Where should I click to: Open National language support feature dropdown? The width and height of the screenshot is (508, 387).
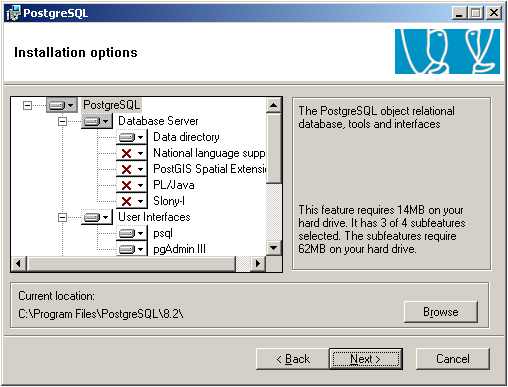[x=132, y=153]
